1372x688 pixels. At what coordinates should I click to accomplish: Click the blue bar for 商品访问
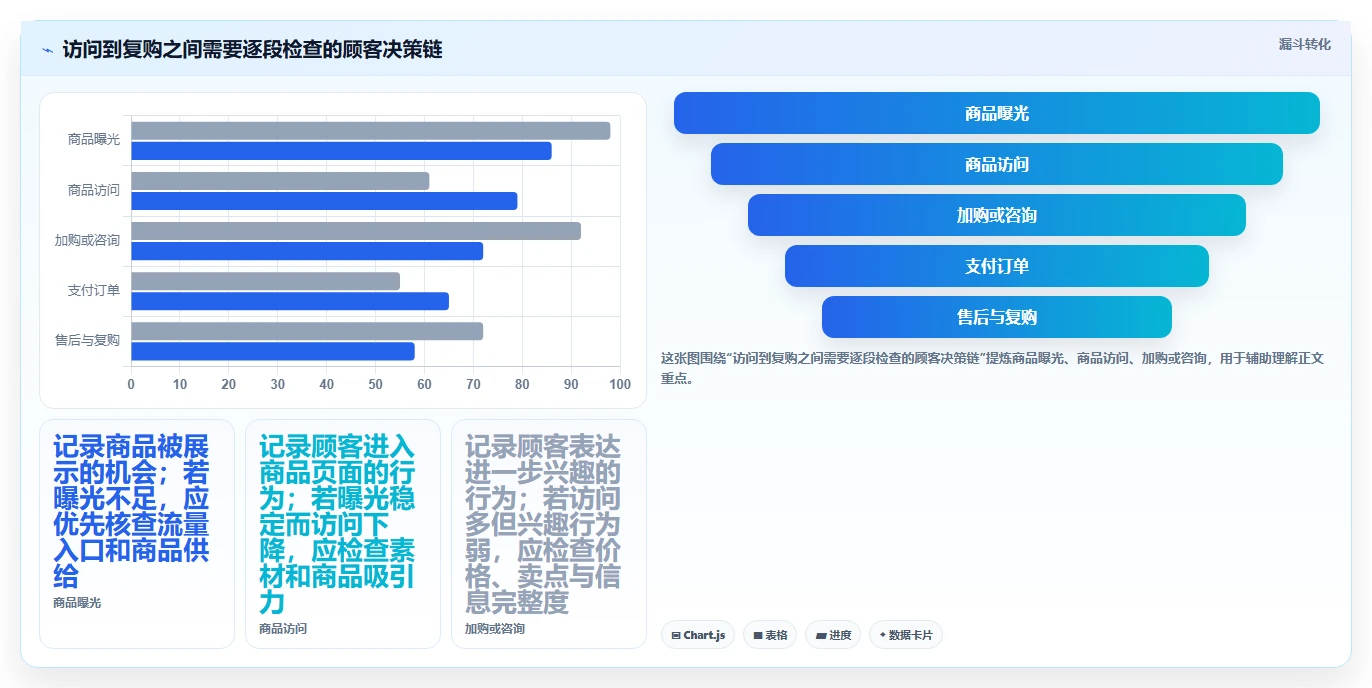coord(324,201)
